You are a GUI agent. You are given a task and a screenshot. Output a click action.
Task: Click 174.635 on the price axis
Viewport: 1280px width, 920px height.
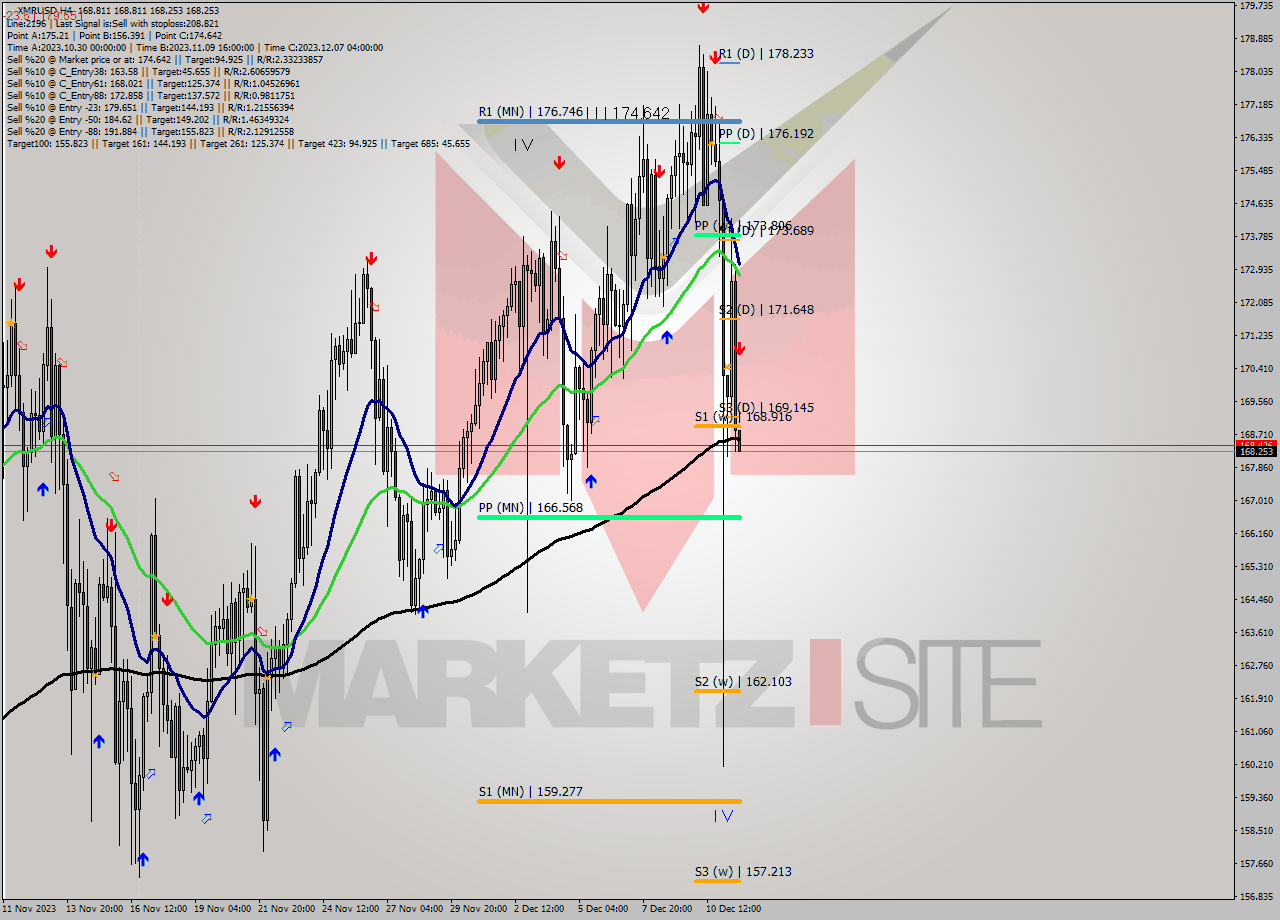[x=1256, y=204]
